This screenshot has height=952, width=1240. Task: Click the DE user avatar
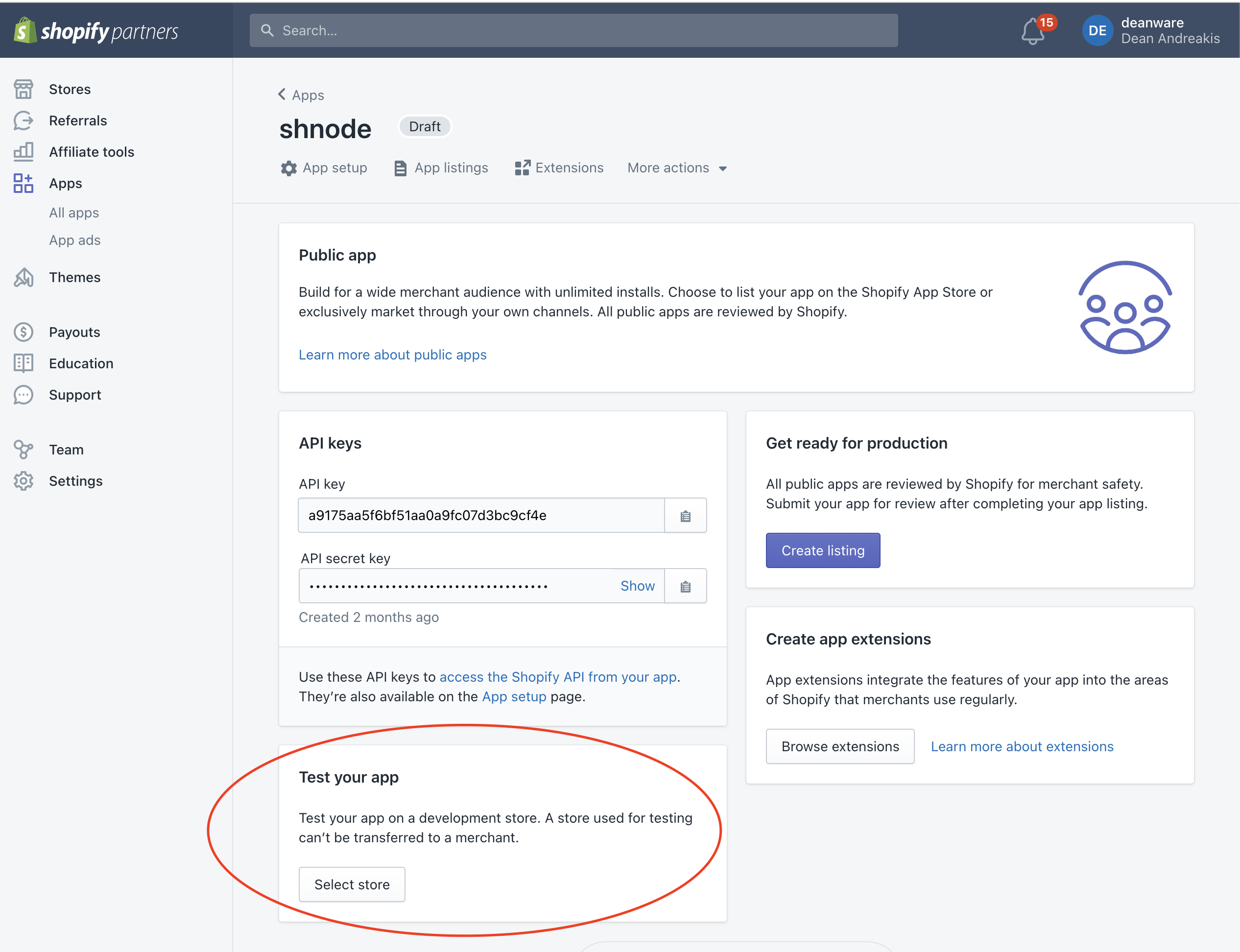(1097, 30)
